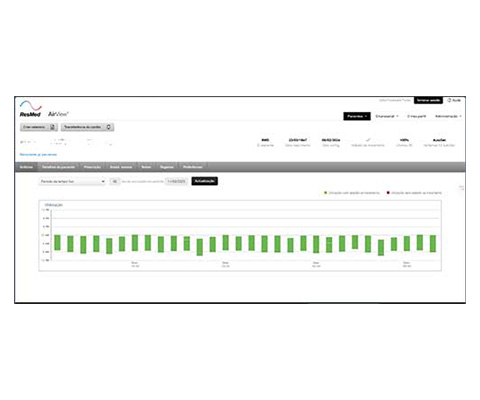This screenshot has height=400, width=480.
Task: Click the small expand icon at the right page edge
Action: (x=461, y=188)
